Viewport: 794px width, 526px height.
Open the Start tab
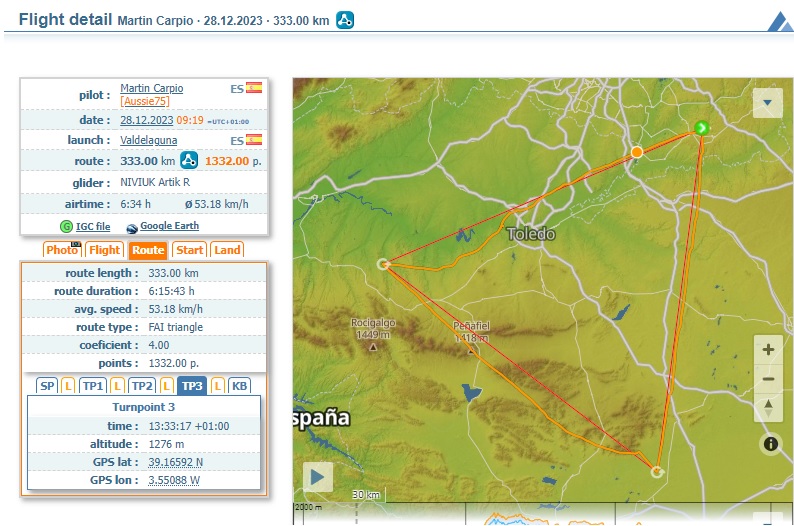(189, 250)
